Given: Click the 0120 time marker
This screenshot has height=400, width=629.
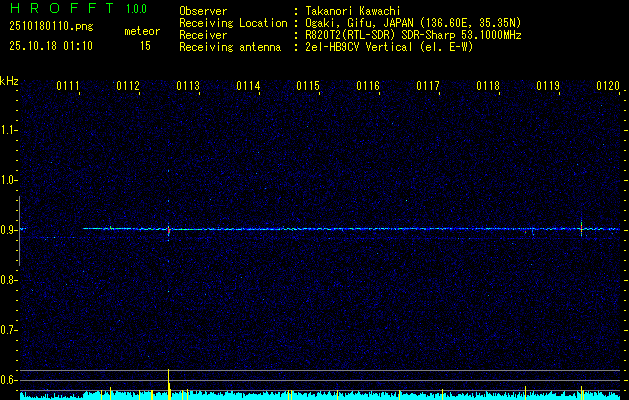Looking at the screenshot, I should [x=608, y=86].
